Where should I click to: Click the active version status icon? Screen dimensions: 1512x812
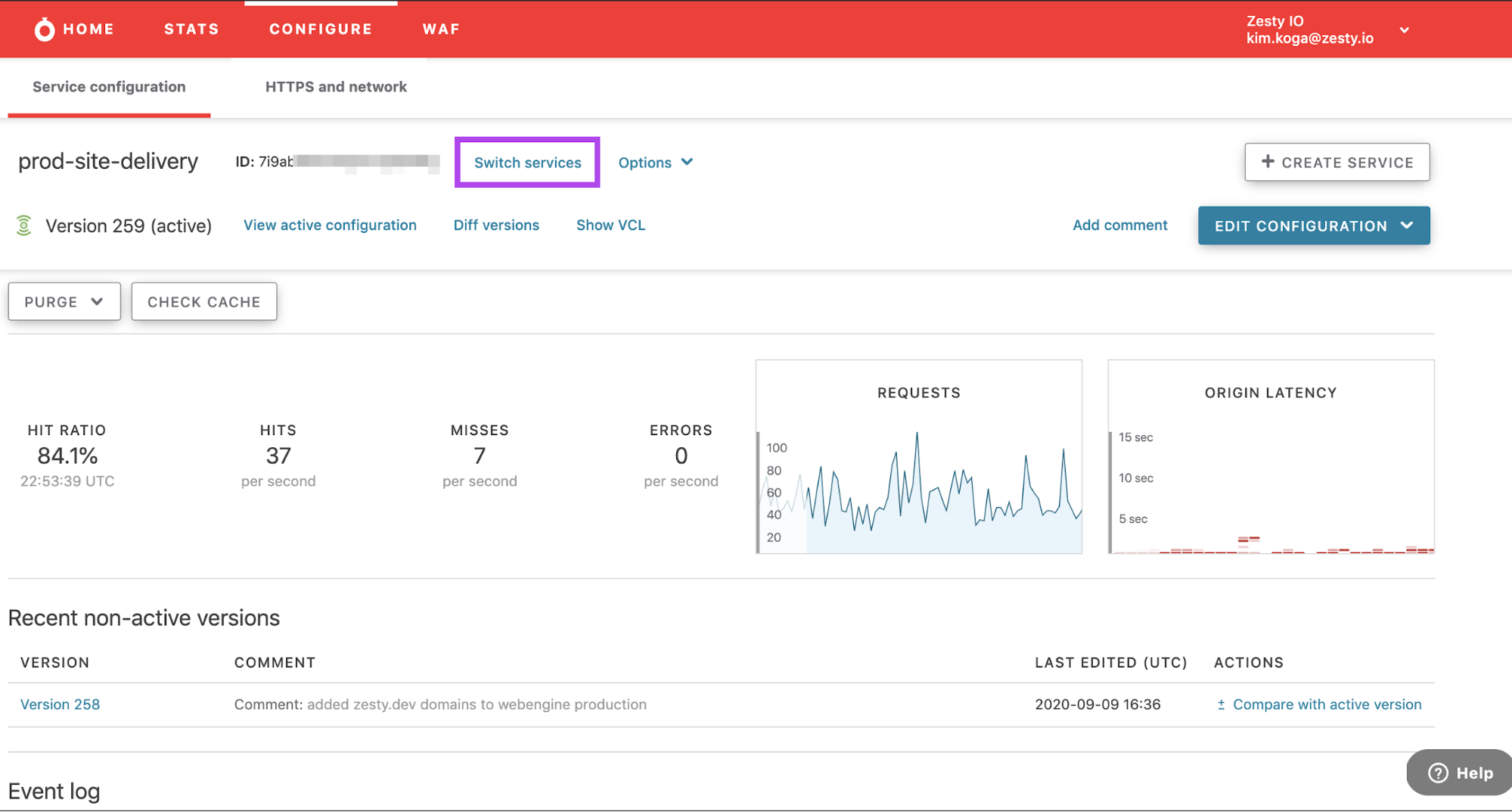[x=24, y=226]
